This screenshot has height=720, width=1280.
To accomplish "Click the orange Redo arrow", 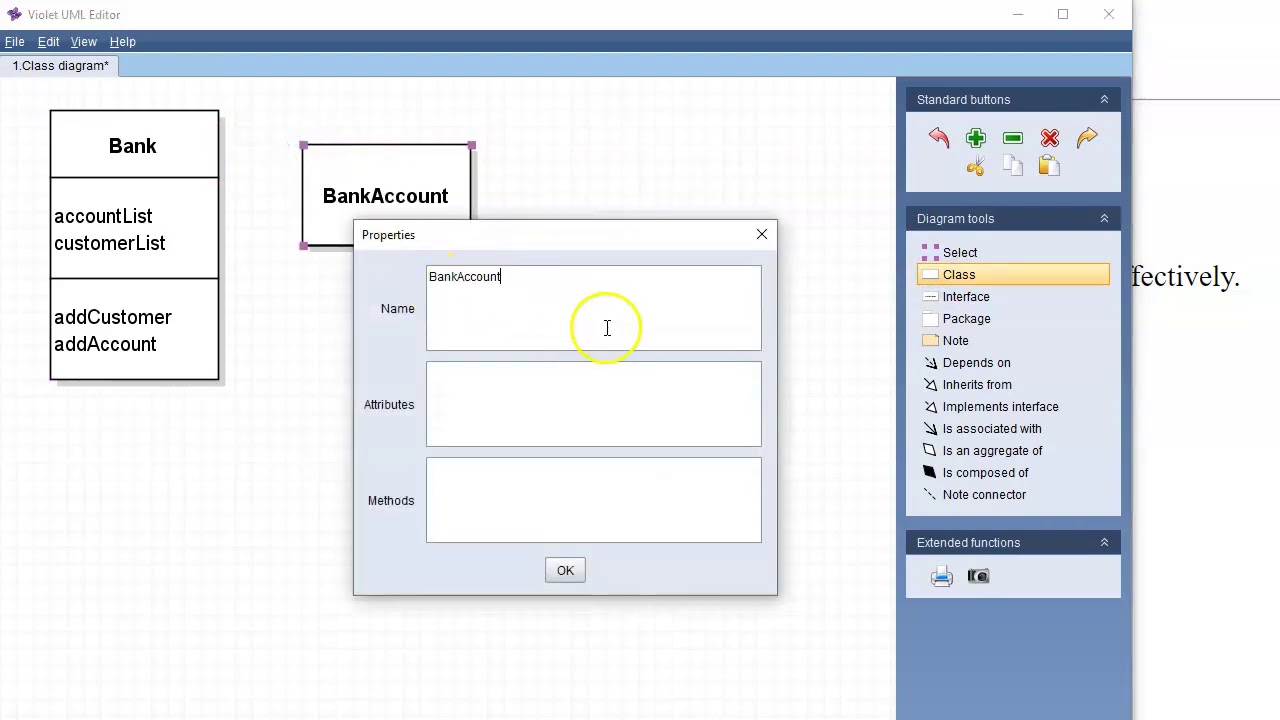I will click(1087, 138).
